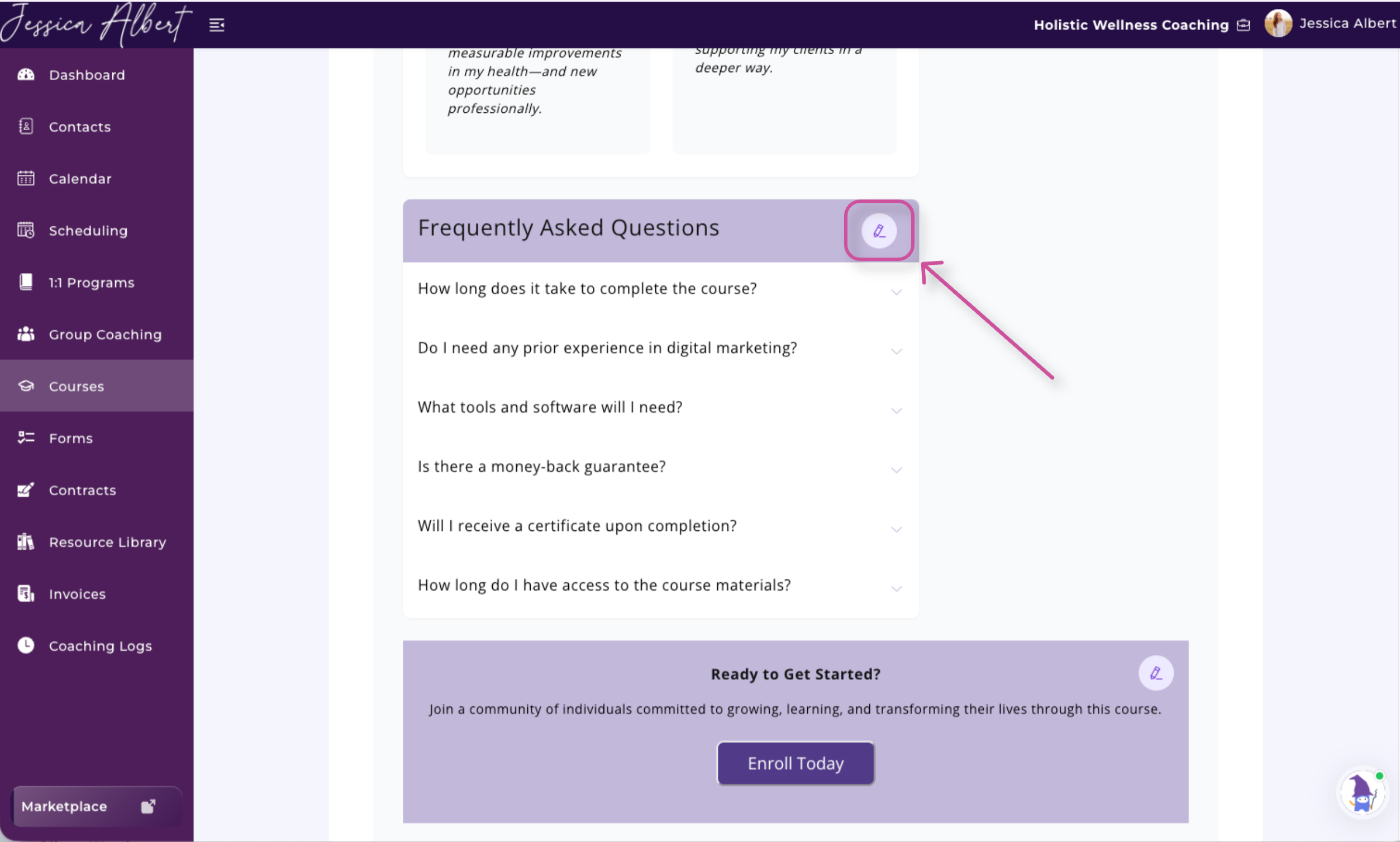Click the Marketplace external link icon

[148, 806]
